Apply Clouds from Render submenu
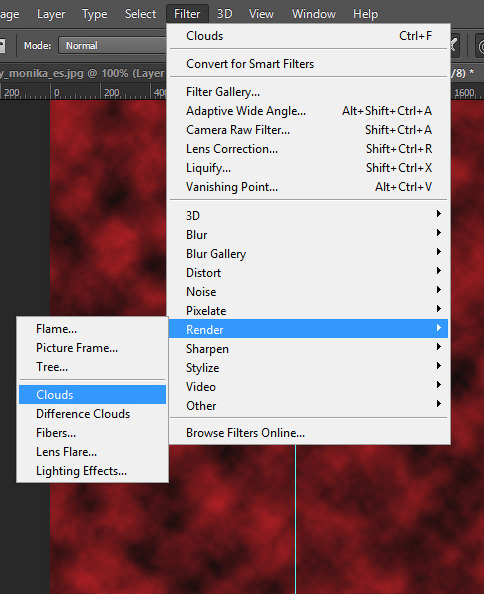The height and width of the screenshot is (594, 484). [x=92, y=395]
